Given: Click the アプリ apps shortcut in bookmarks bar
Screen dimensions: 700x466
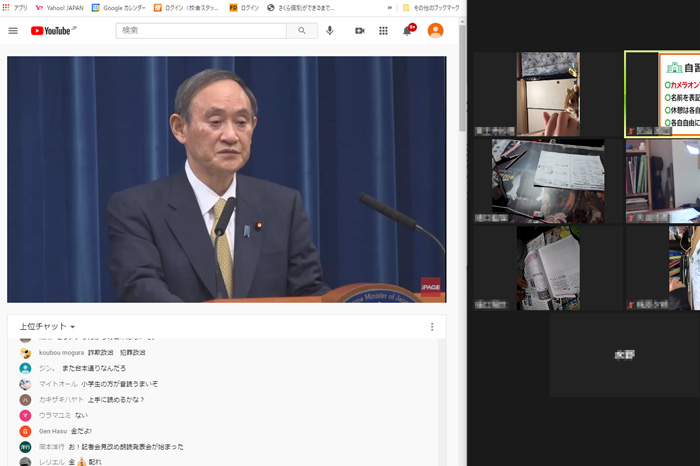Looking at the screenshot, I should point(15,7).
